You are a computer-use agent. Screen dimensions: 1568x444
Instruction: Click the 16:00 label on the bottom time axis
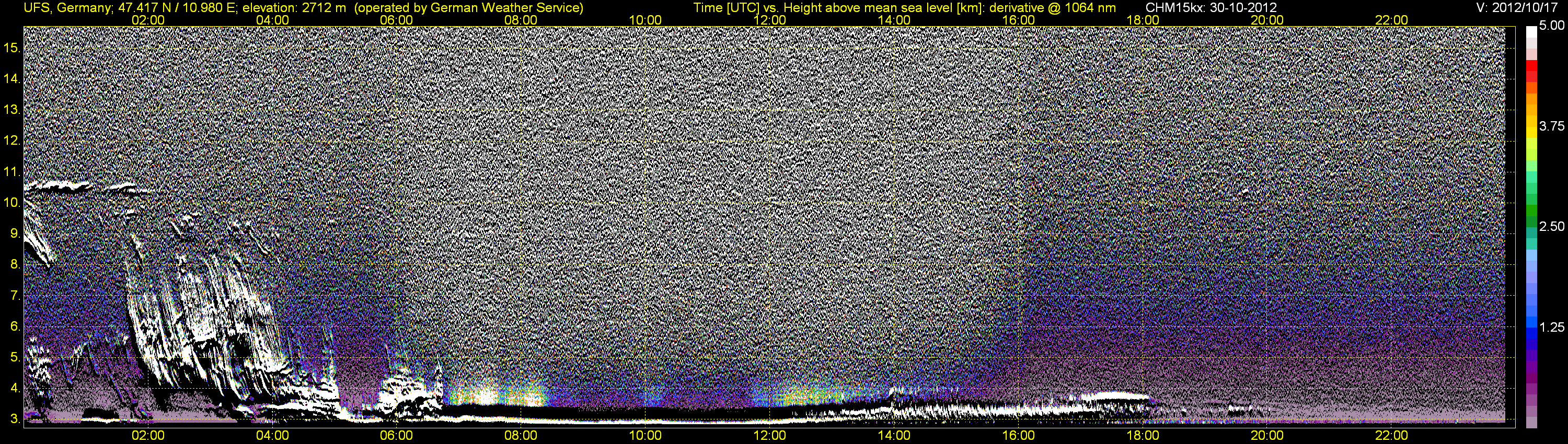tap(1018, 436)
